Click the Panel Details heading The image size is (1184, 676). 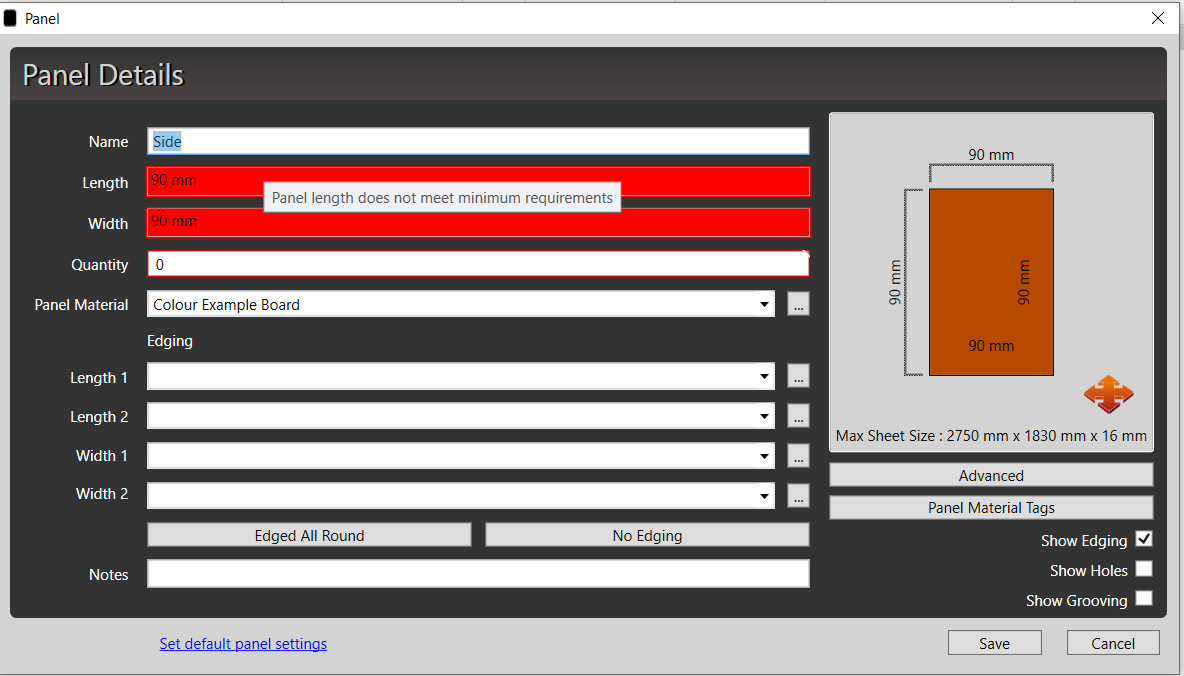click(103, 75)
